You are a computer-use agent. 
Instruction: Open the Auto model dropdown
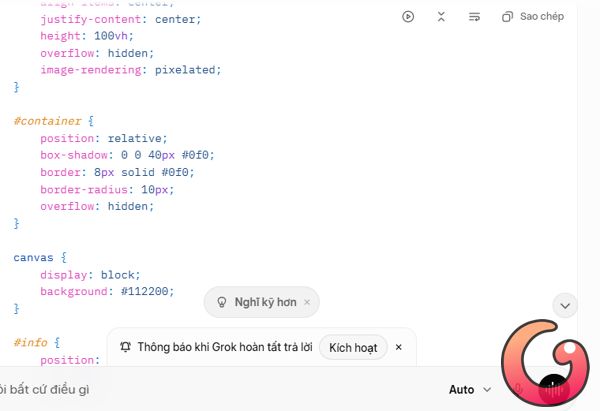(470, 390)
